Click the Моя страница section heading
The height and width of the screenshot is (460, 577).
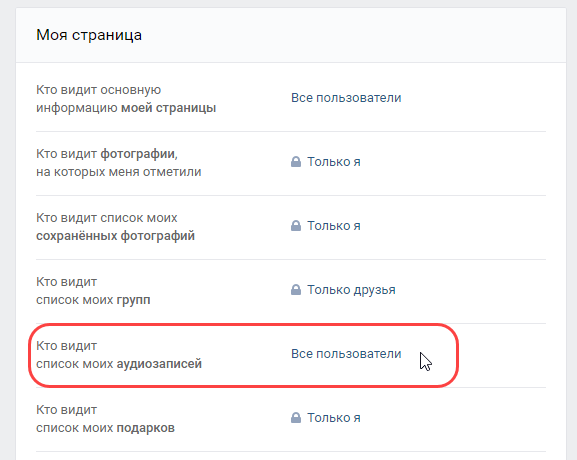89,35
